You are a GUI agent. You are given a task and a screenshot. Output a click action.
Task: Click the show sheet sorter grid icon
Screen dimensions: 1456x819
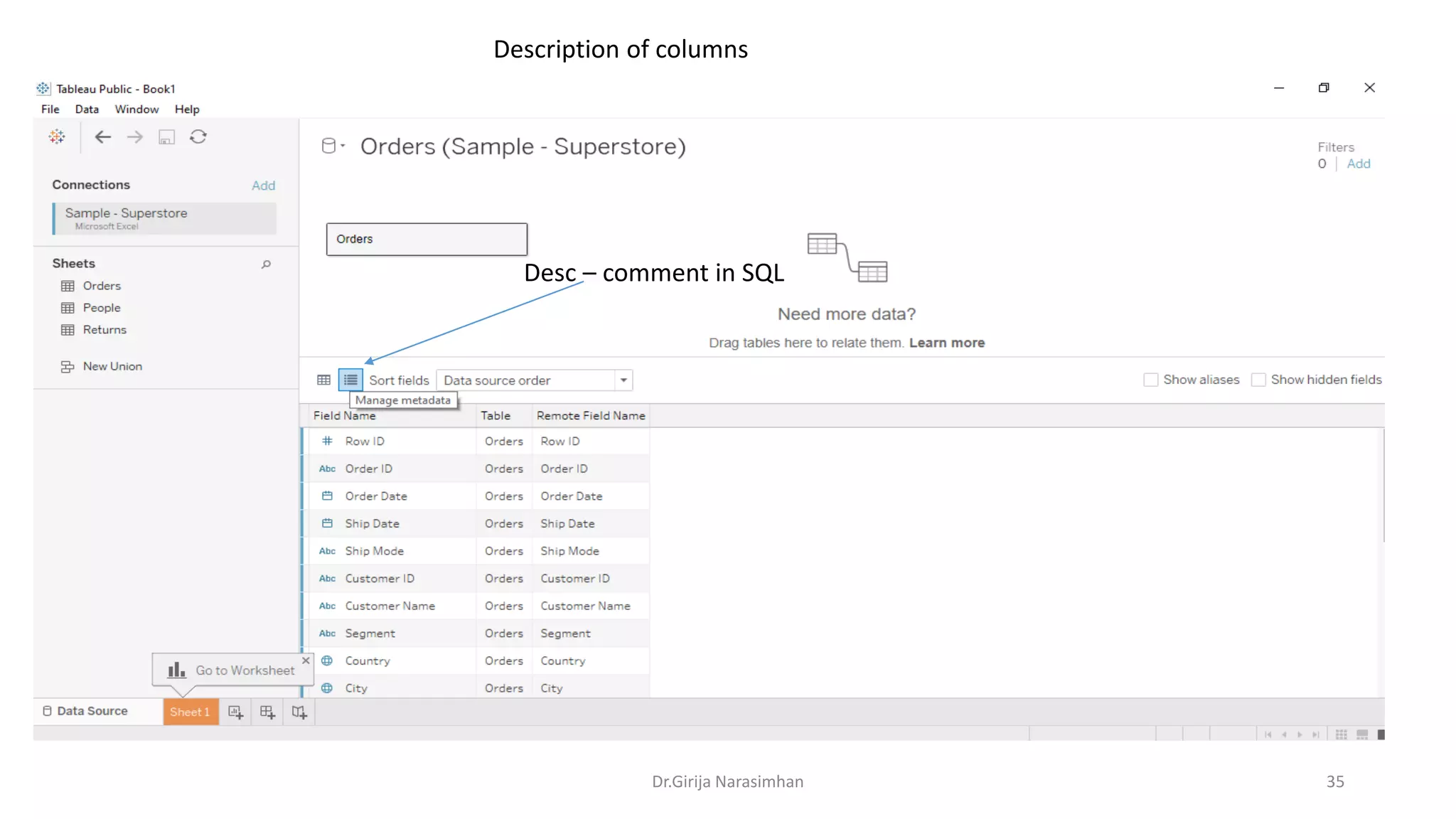[x=1341, y=734]
